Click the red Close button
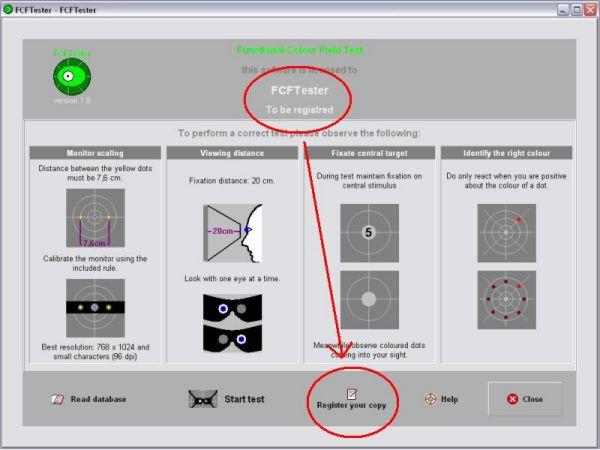The height and width of the screenshot is (450, 600). tap(525, 399)
